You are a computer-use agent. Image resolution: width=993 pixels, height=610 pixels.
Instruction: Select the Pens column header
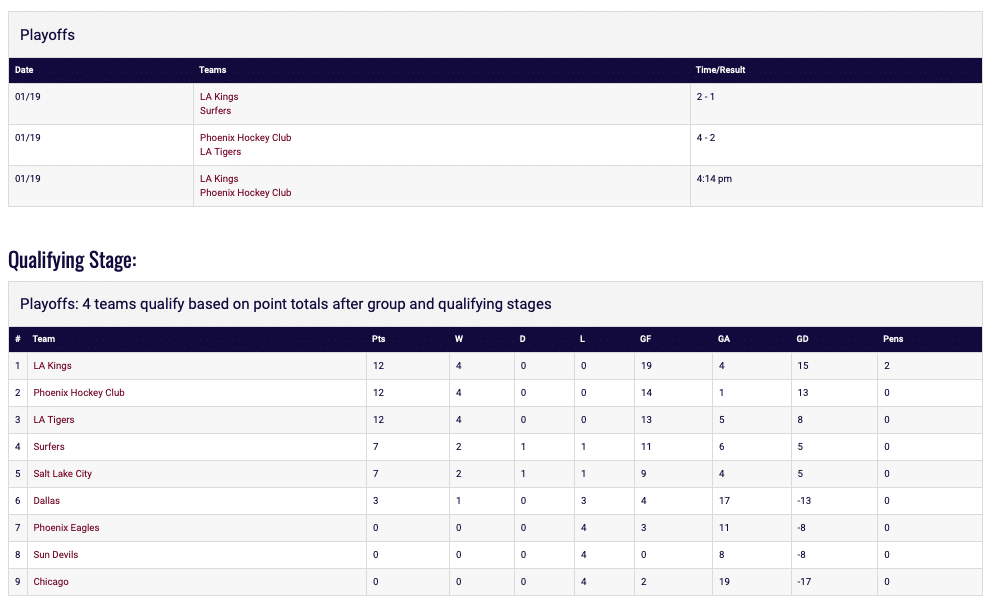[893, 339]
